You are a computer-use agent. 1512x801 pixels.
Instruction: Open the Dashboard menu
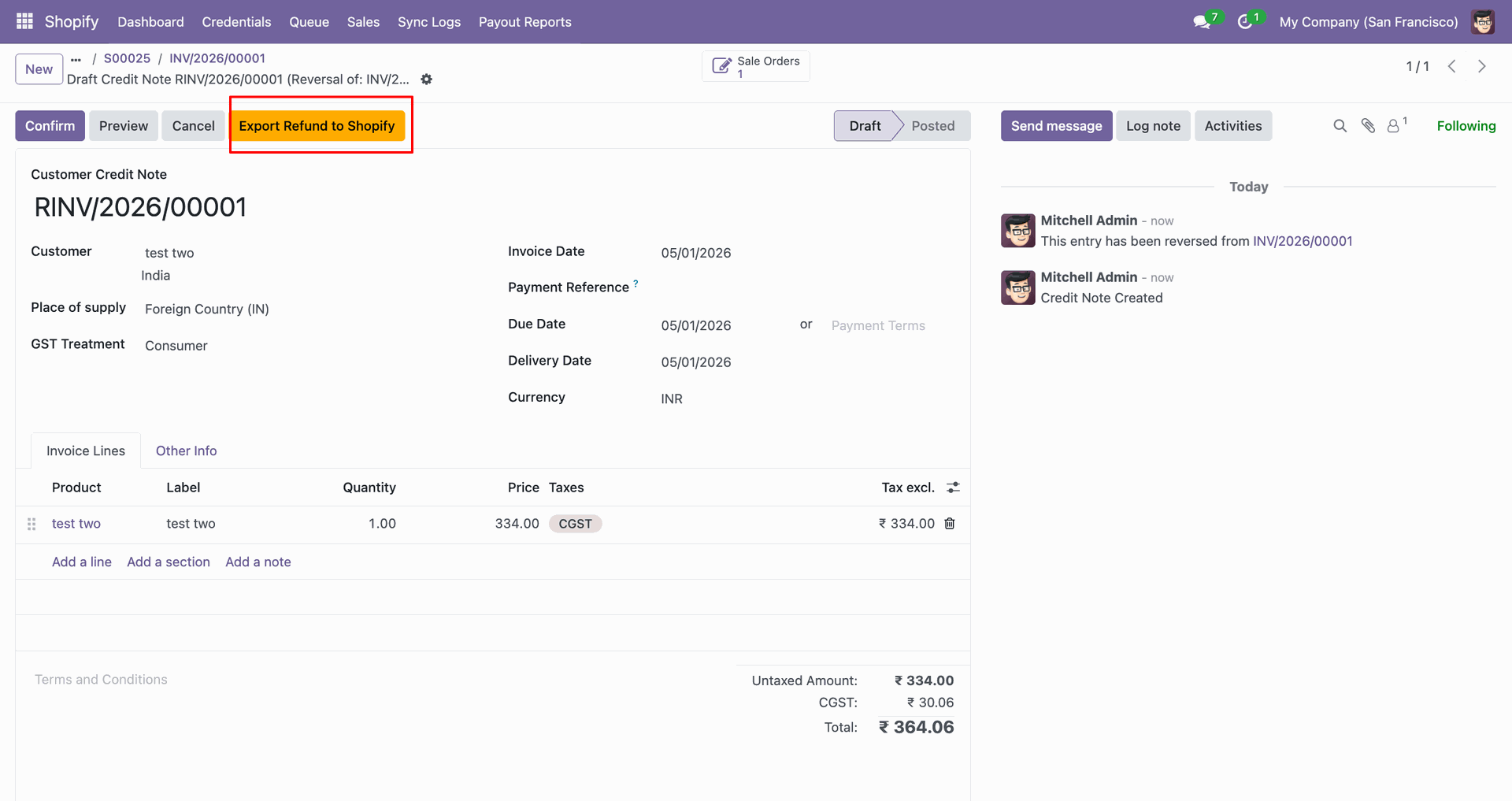click(x=150, y=22)
